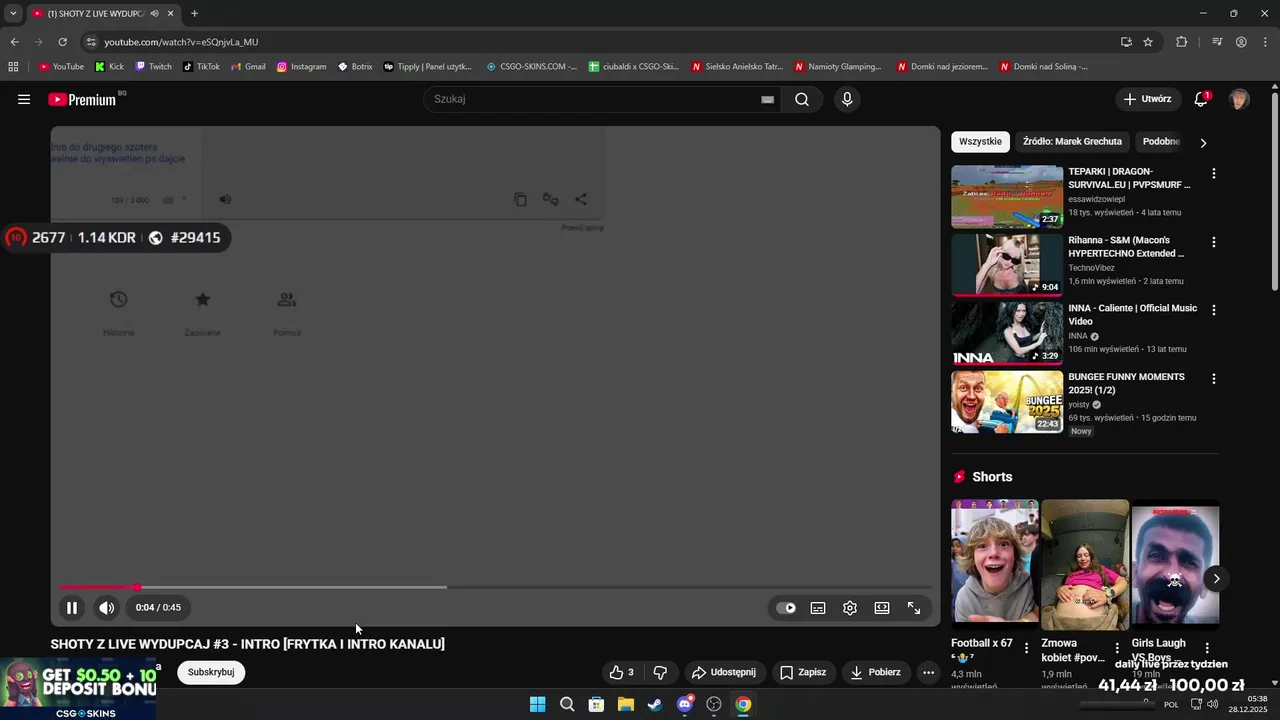Open YouTube notifications bell
The height and width of the screenshot is (720, 1280).
pyautogui.click(x=1201, y=99)
